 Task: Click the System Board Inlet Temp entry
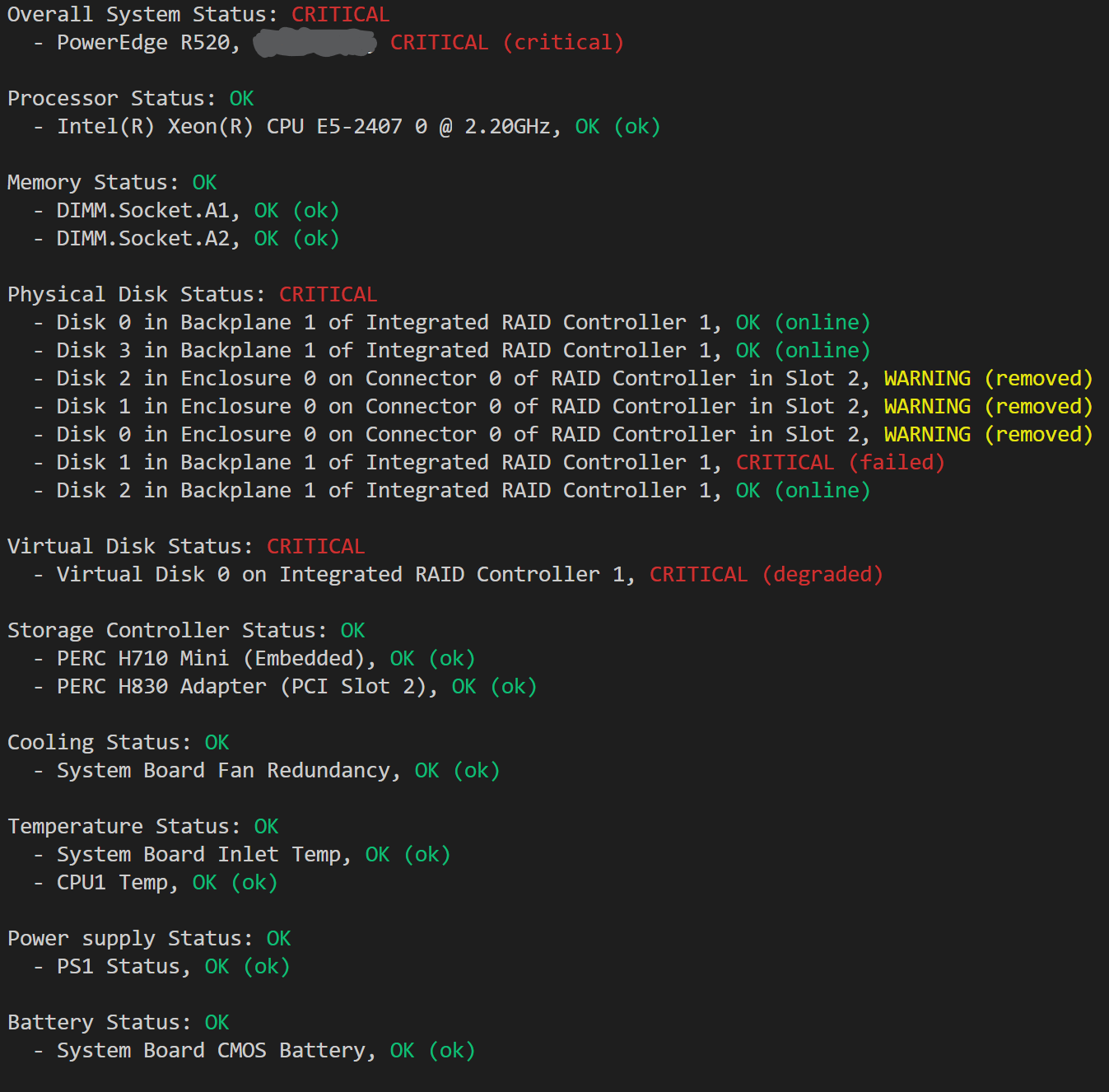point(254,855)
